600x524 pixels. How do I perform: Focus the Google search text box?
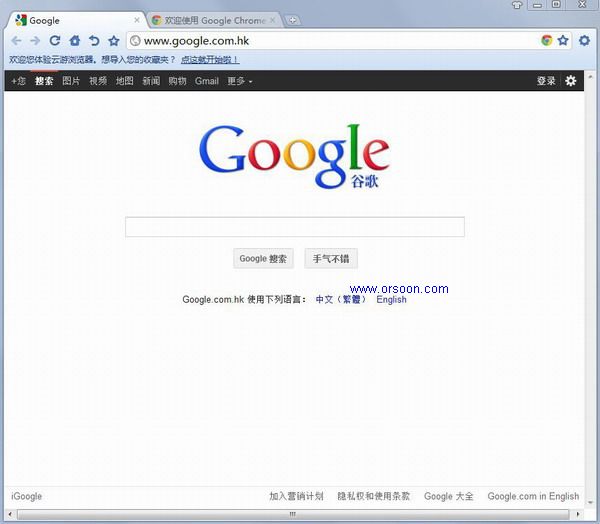[x=295, y=227]
